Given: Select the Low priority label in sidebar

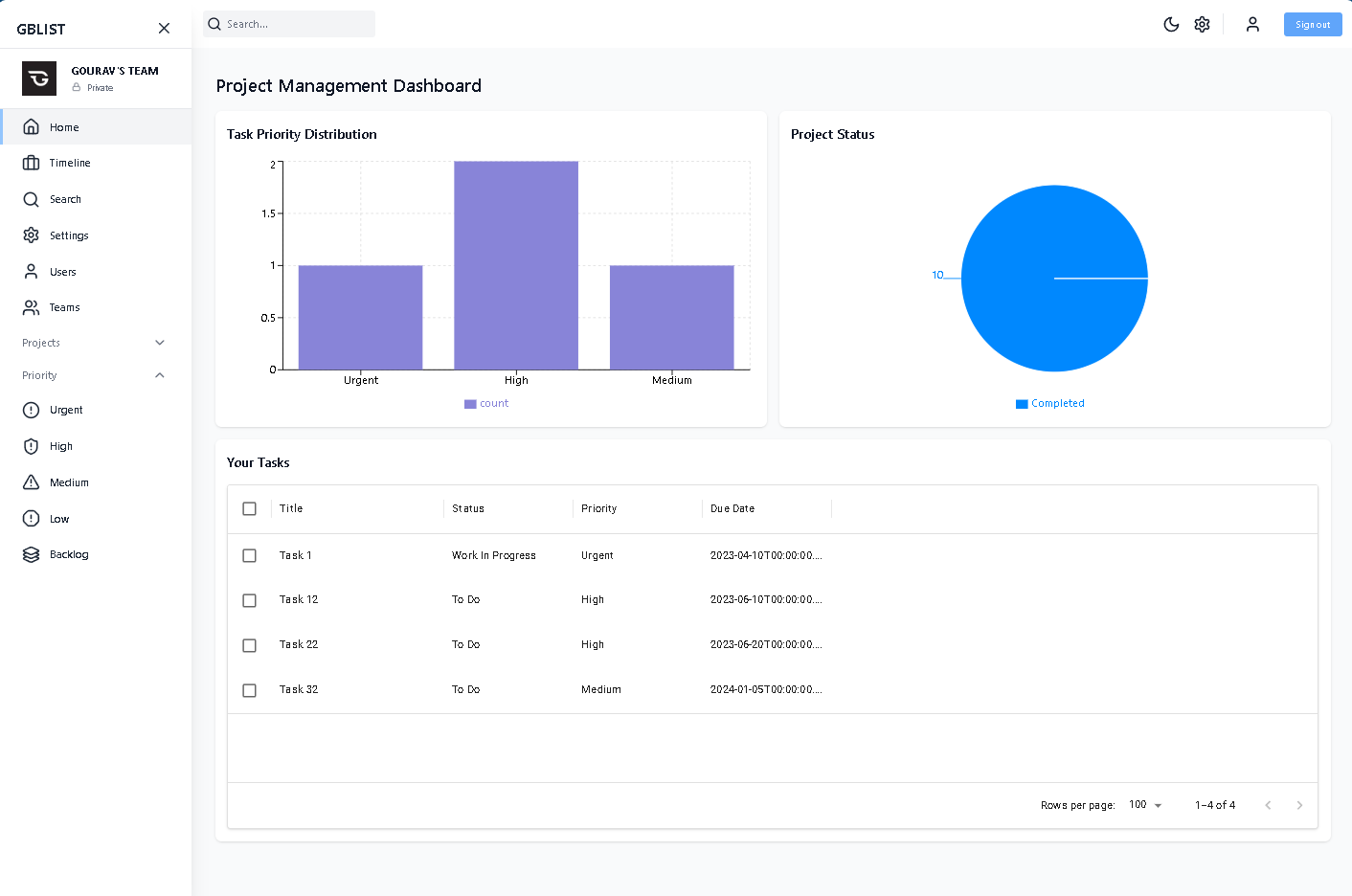Looking at the screenshot, I should point(59,519).
